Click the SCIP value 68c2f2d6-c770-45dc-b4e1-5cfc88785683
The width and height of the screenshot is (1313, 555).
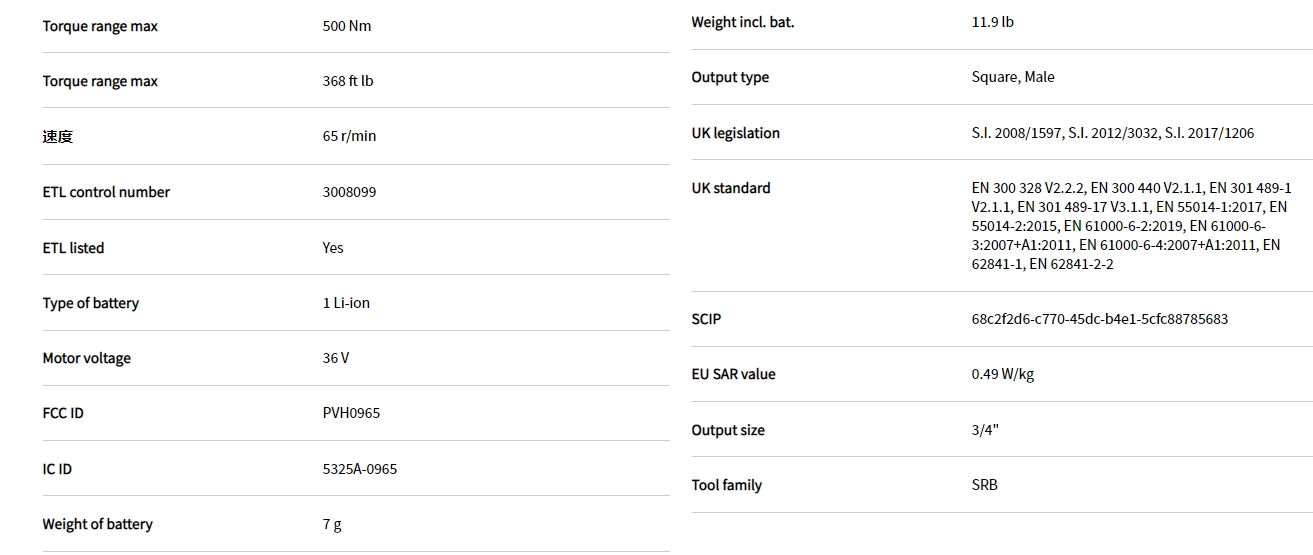[x=1099, y=319]
